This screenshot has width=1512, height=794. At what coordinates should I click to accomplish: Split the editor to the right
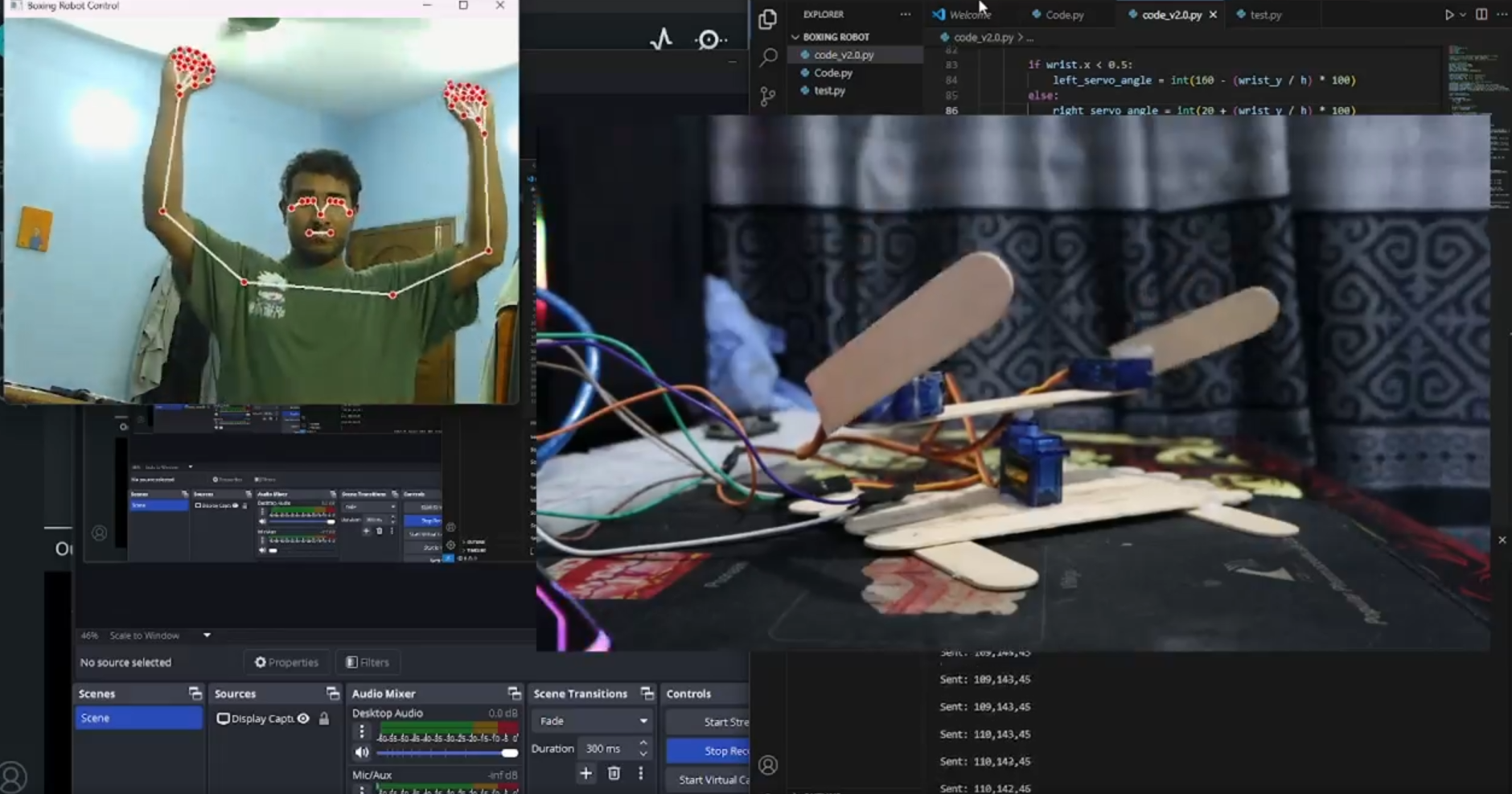click(1481, 14)
